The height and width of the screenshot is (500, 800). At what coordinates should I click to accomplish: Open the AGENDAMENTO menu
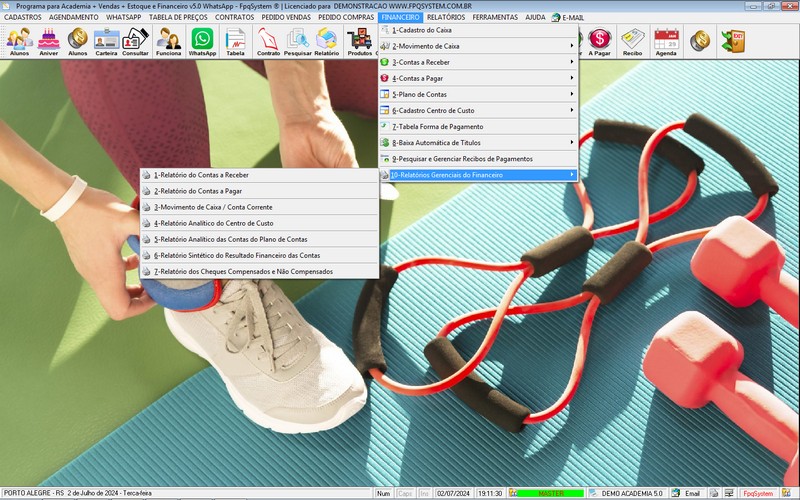[74, 17]
